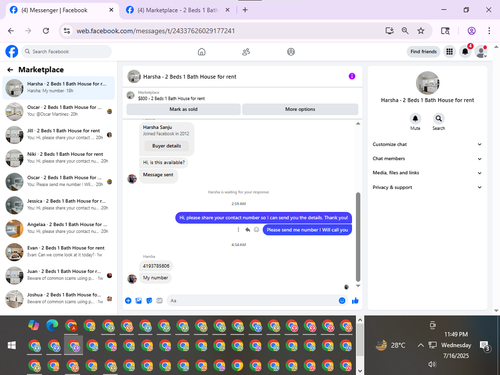Attach a photo using image icon
Image resolution: width=500 pixels, height=375 pixels.
pyautogui.click(x=139, y=301)
